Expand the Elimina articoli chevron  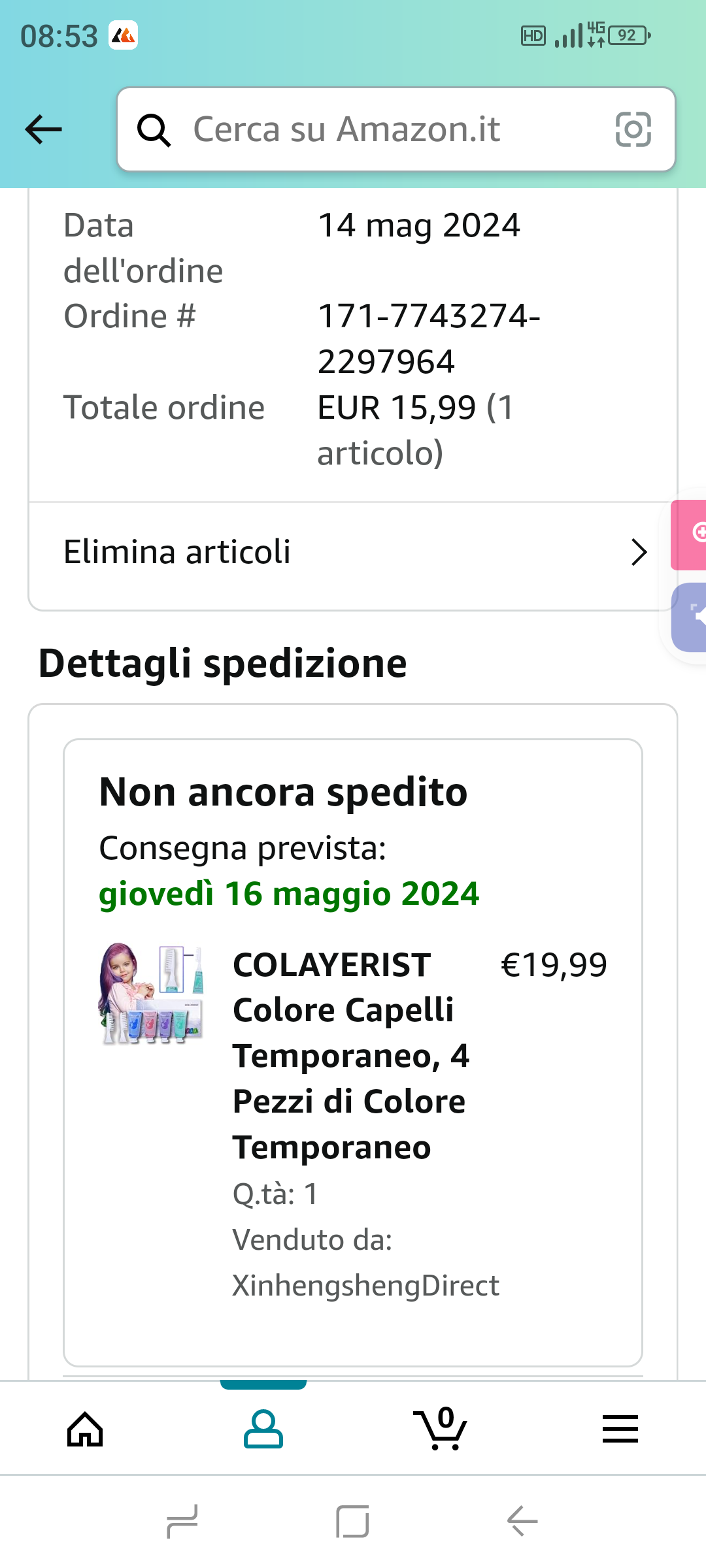(639, 553)
